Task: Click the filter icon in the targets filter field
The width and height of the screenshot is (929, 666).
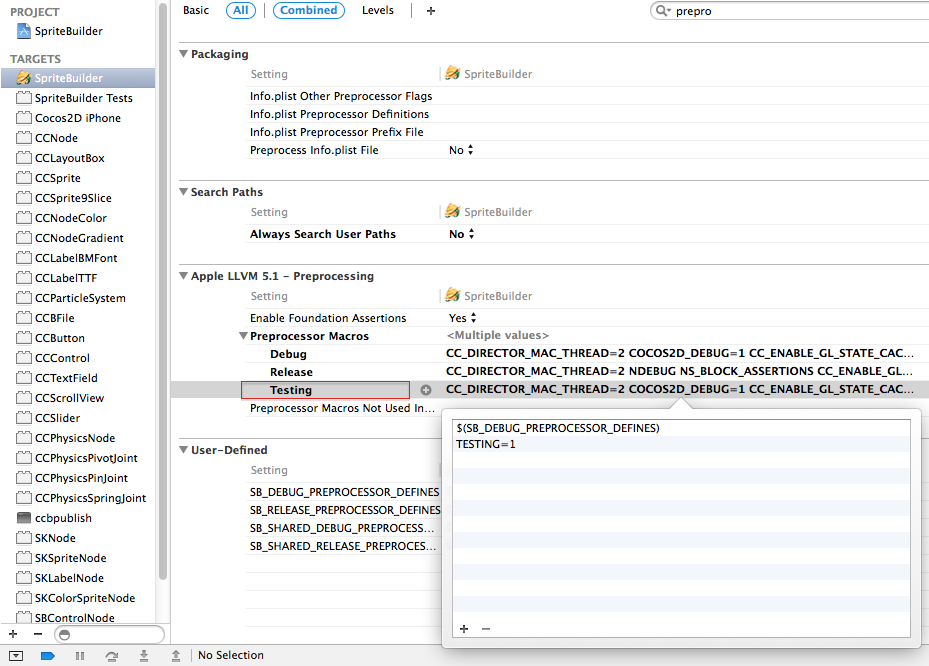Action: pos(65,635)
